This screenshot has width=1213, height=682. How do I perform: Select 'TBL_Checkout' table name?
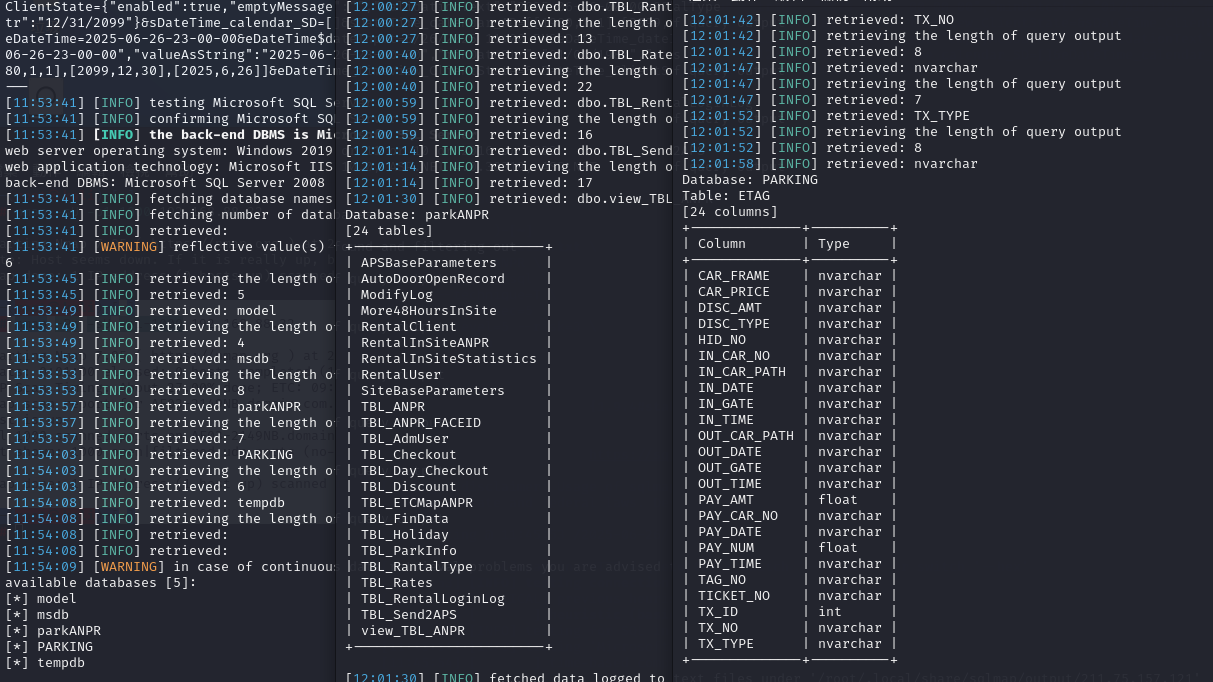[x=409, y=455]
